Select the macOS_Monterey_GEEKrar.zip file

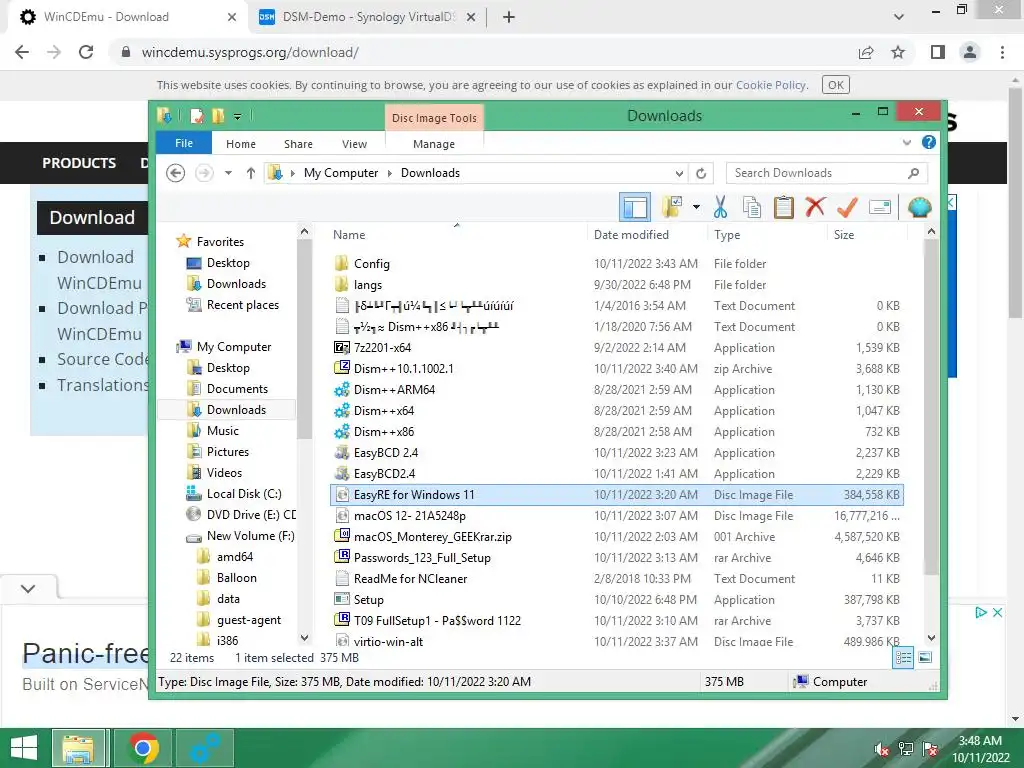(617, 536)
